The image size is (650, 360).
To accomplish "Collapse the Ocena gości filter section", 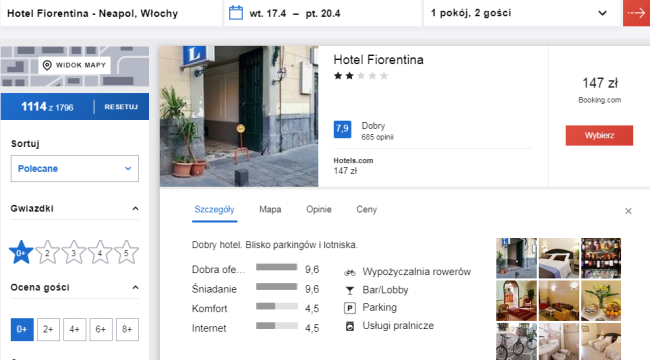I will pos(135,287).
